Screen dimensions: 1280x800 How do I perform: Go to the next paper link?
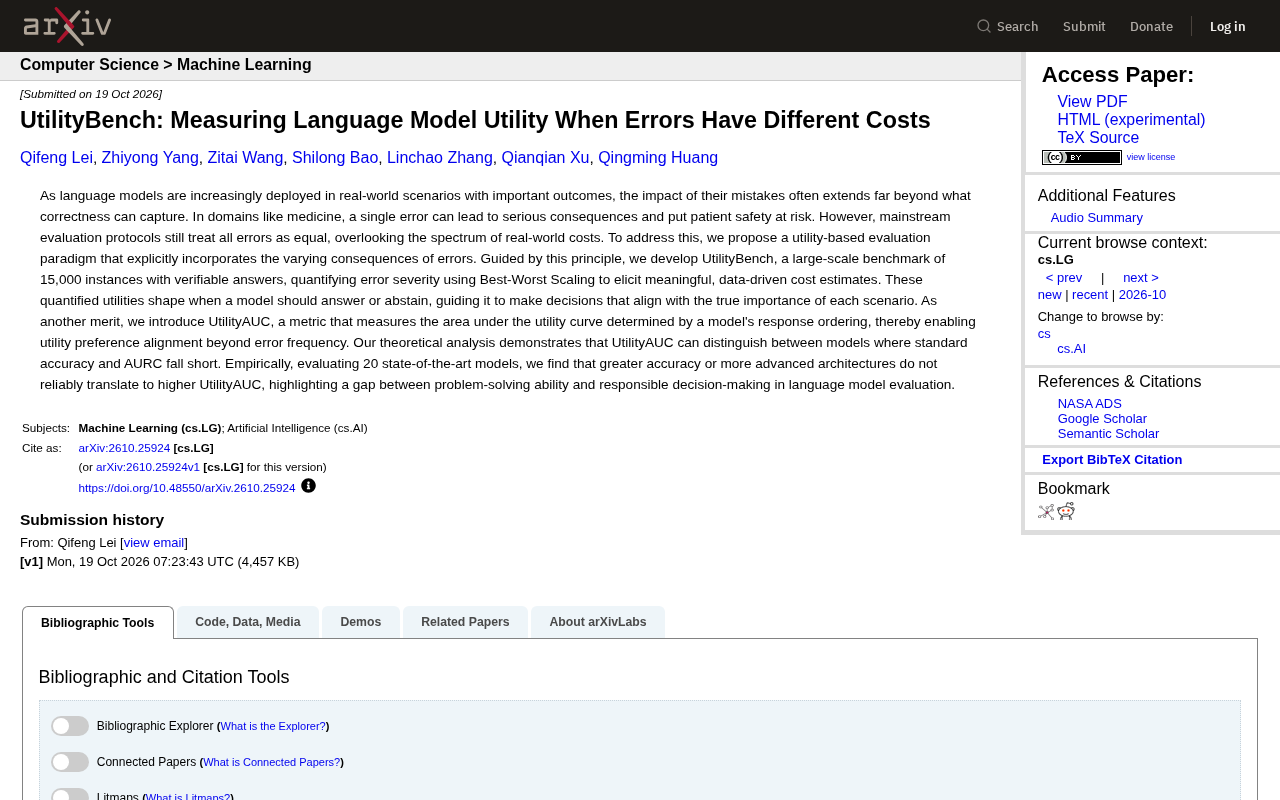(1141, 278)
